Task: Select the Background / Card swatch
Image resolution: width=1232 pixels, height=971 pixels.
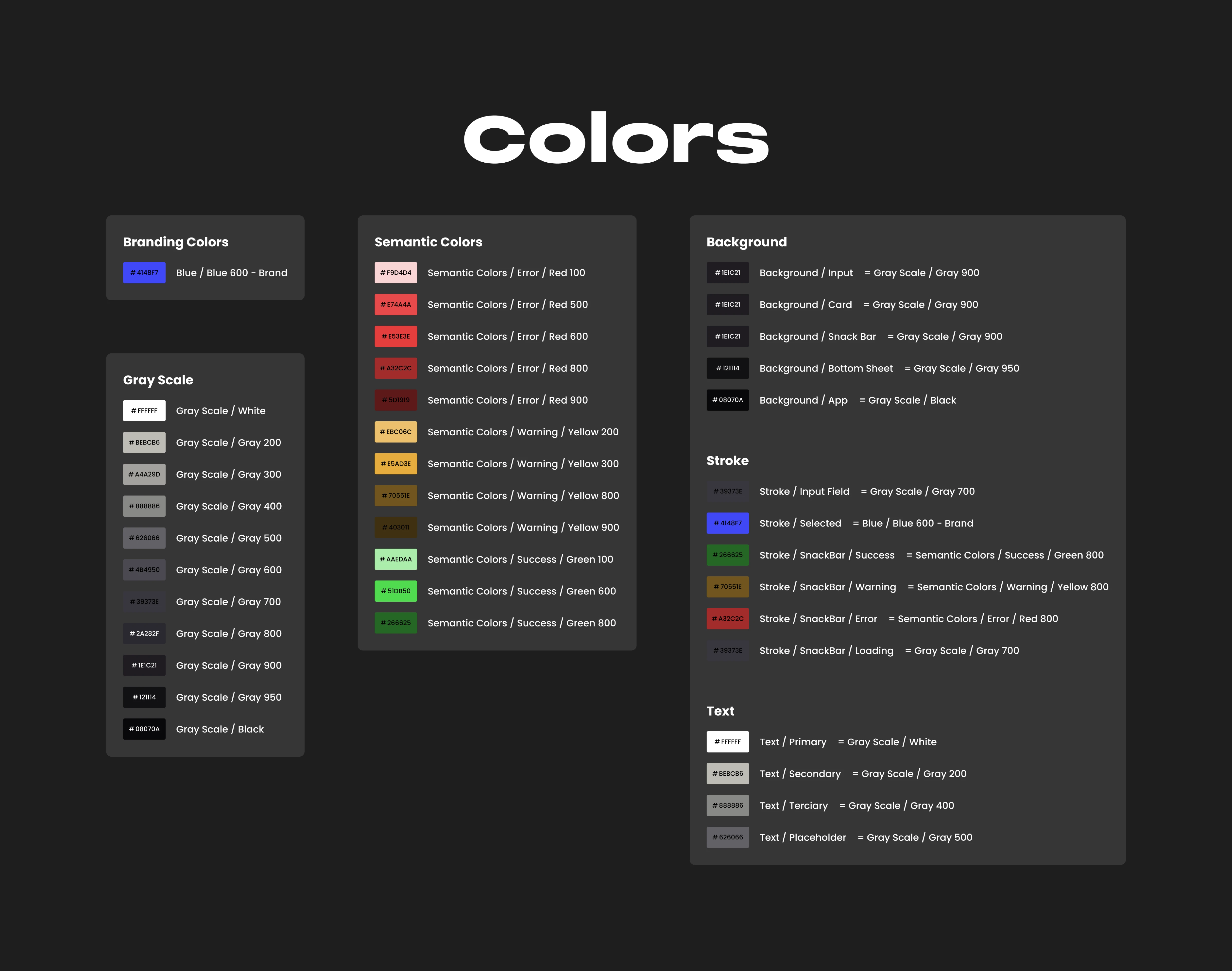Action: (728, 305)
